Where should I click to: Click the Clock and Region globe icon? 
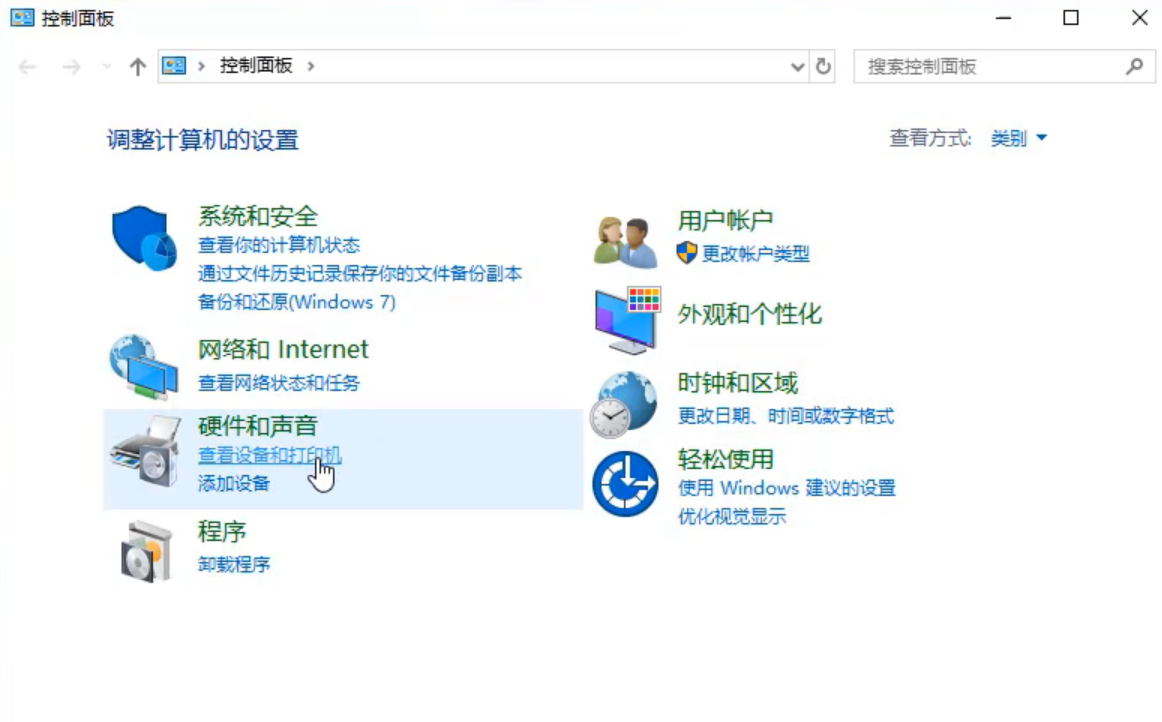624,403
